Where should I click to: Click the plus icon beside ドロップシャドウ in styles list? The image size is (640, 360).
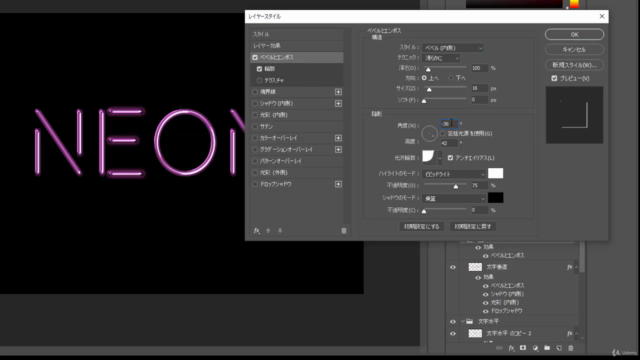click(x=338, y=184)
